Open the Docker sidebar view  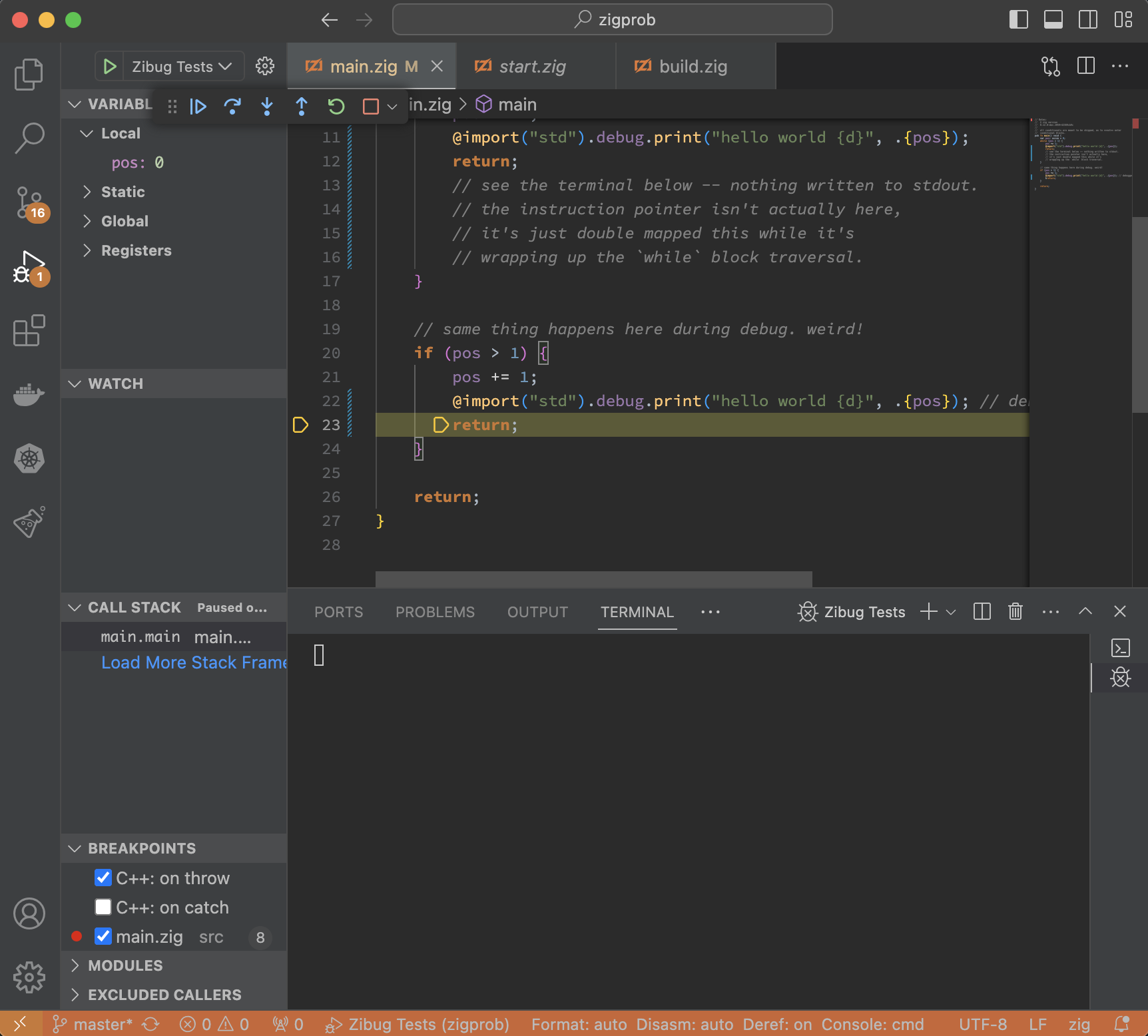tap(29, 395)
